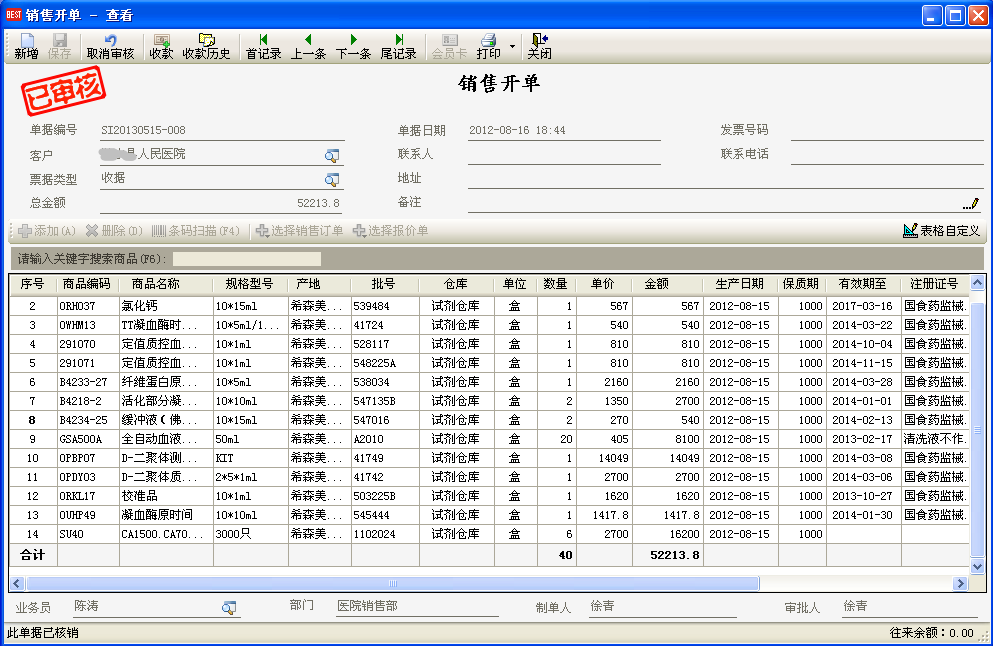Open the 客户 customer lookup button

click(x=332, y=155)
